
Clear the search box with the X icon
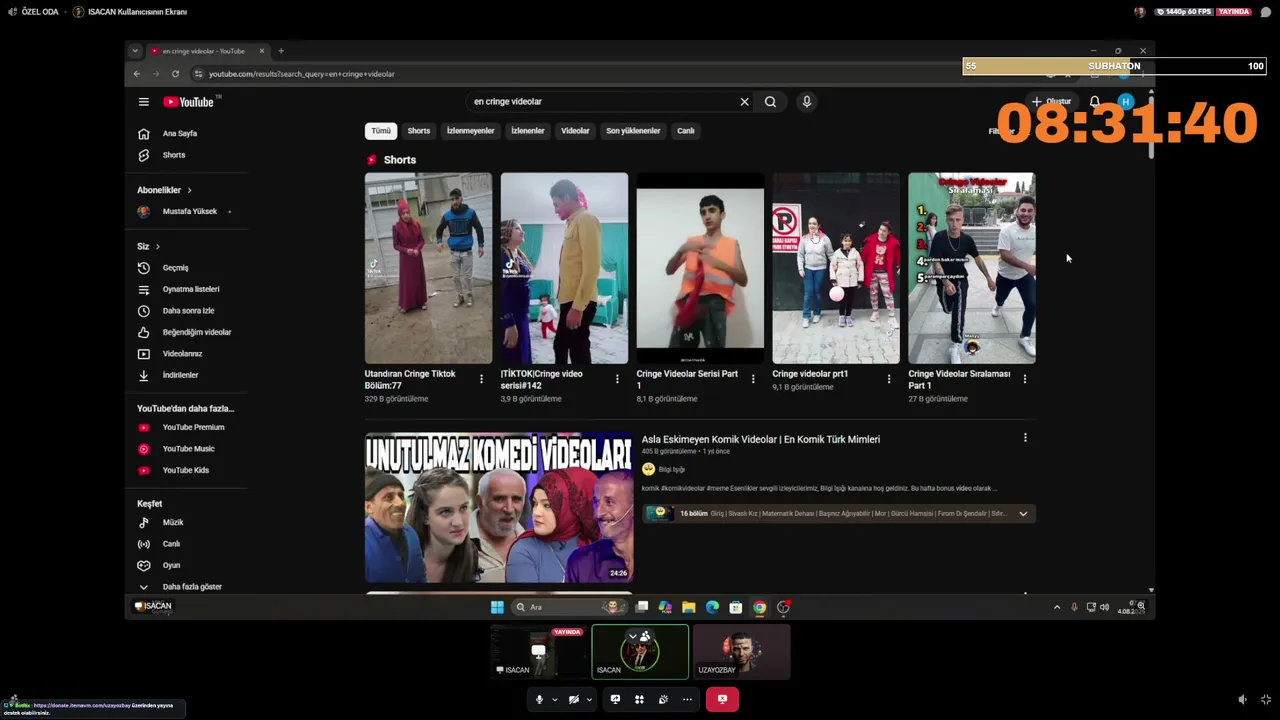(x=744, y=102)
